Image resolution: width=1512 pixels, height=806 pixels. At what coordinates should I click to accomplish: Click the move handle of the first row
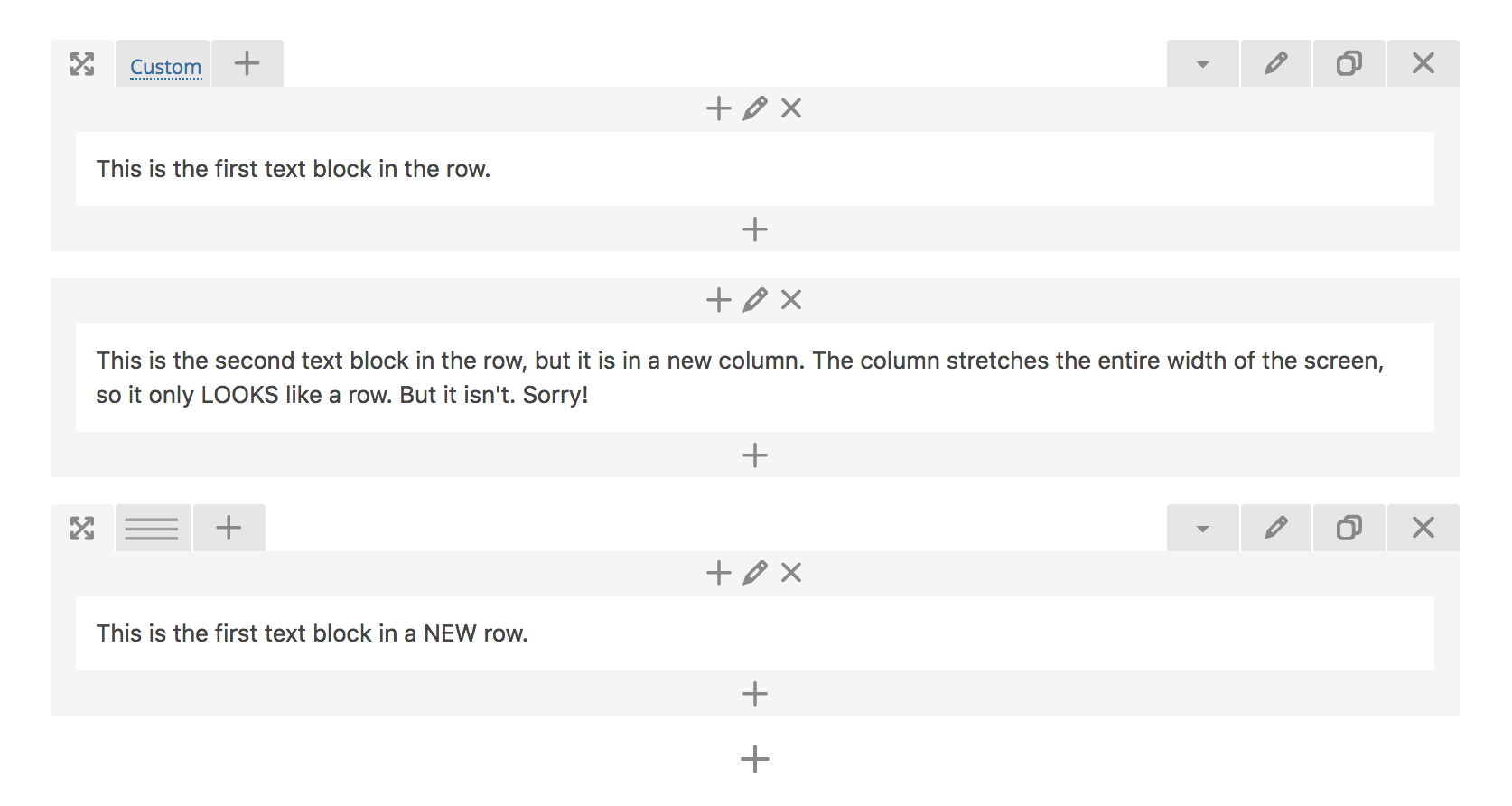[82, 64]
